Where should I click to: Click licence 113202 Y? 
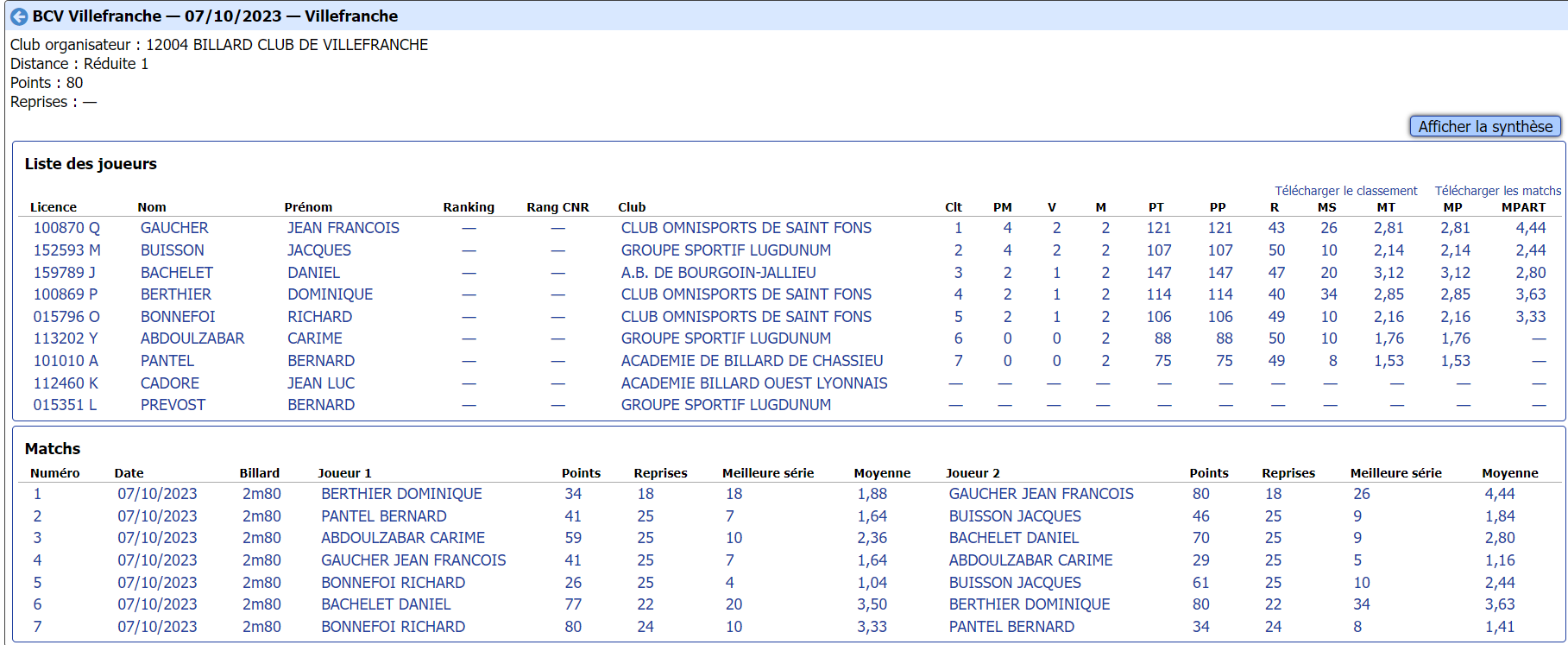click(66, 338)
